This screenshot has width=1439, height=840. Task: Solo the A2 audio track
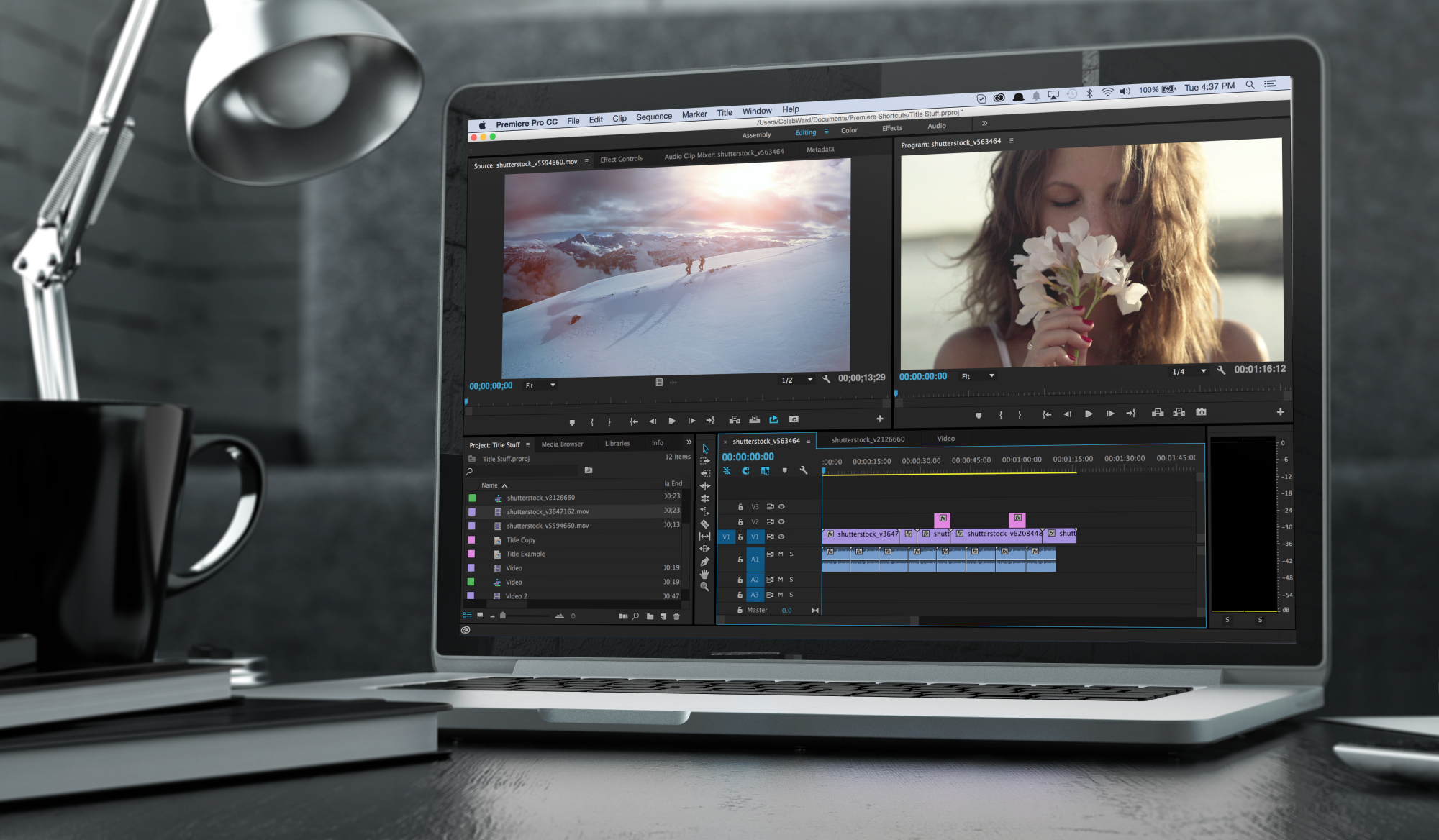[791, 580]
